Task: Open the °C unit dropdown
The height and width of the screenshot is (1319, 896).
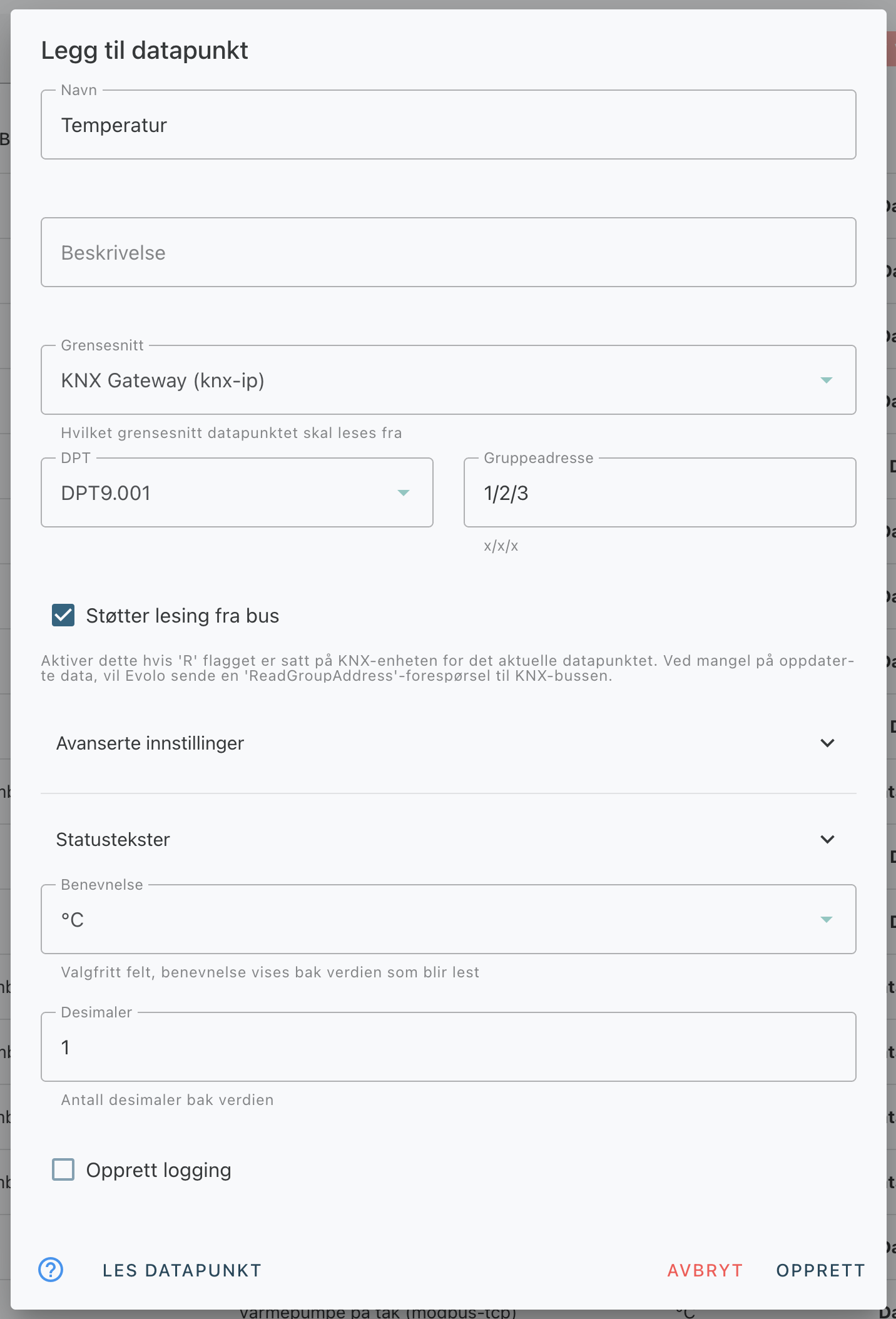Action: pos(449,919)
